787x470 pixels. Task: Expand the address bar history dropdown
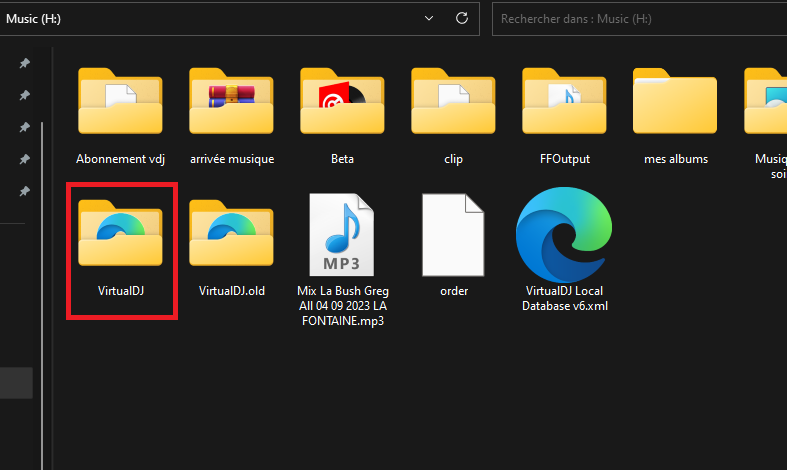[429, 19]
